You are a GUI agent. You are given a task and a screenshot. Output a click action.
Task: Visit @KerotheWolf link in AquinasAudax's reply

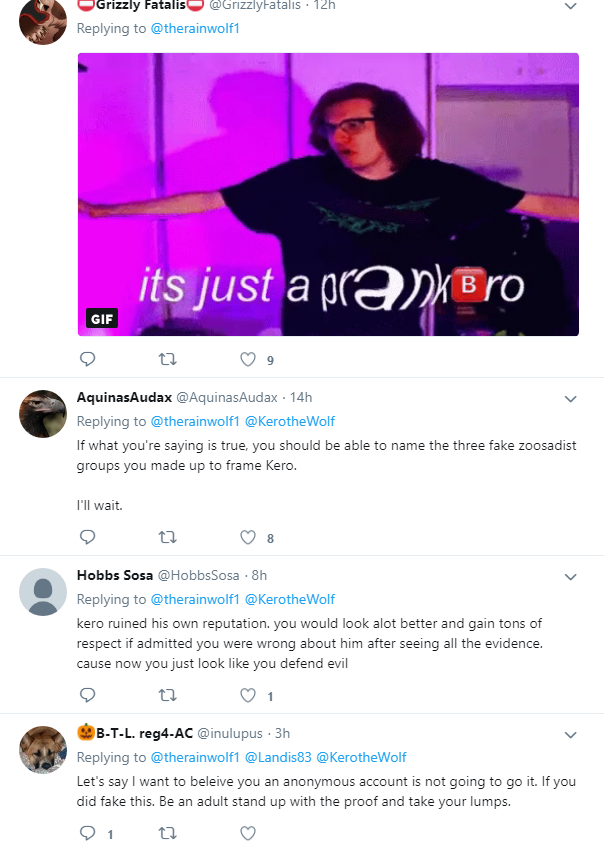(x=290, y=421)
